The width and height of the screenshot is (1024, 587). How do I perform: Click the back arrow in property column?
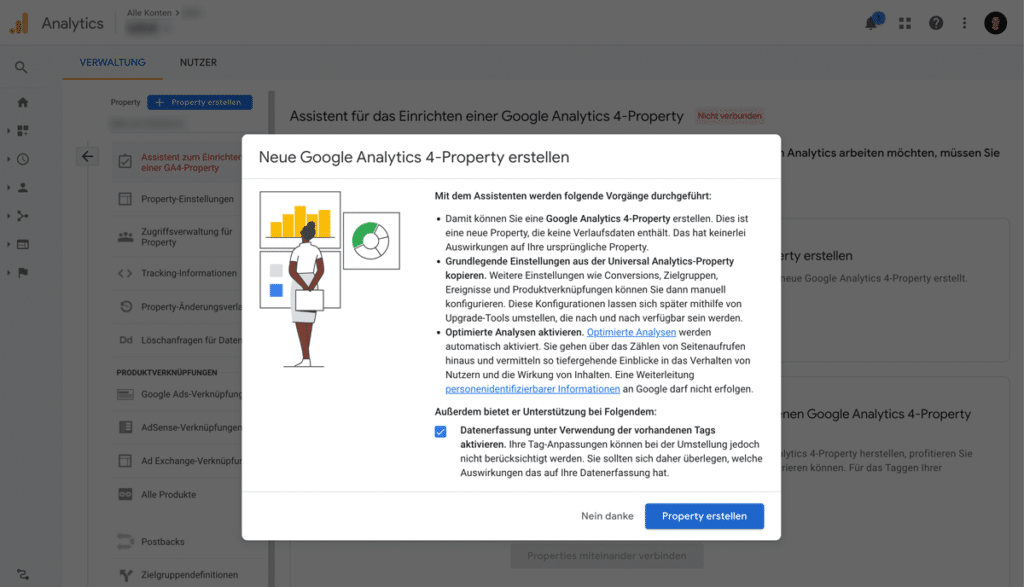click(87, 156)
